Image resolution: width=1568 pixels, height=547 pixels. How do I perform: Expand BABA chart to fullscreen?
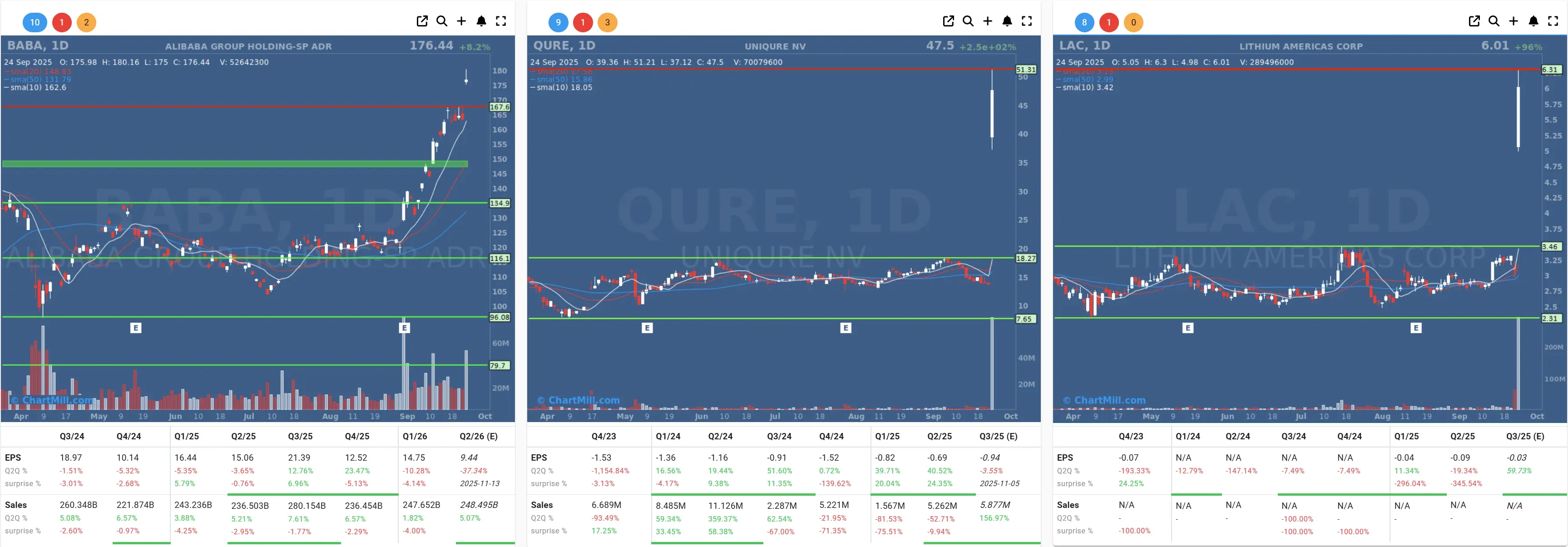[501, 21]
